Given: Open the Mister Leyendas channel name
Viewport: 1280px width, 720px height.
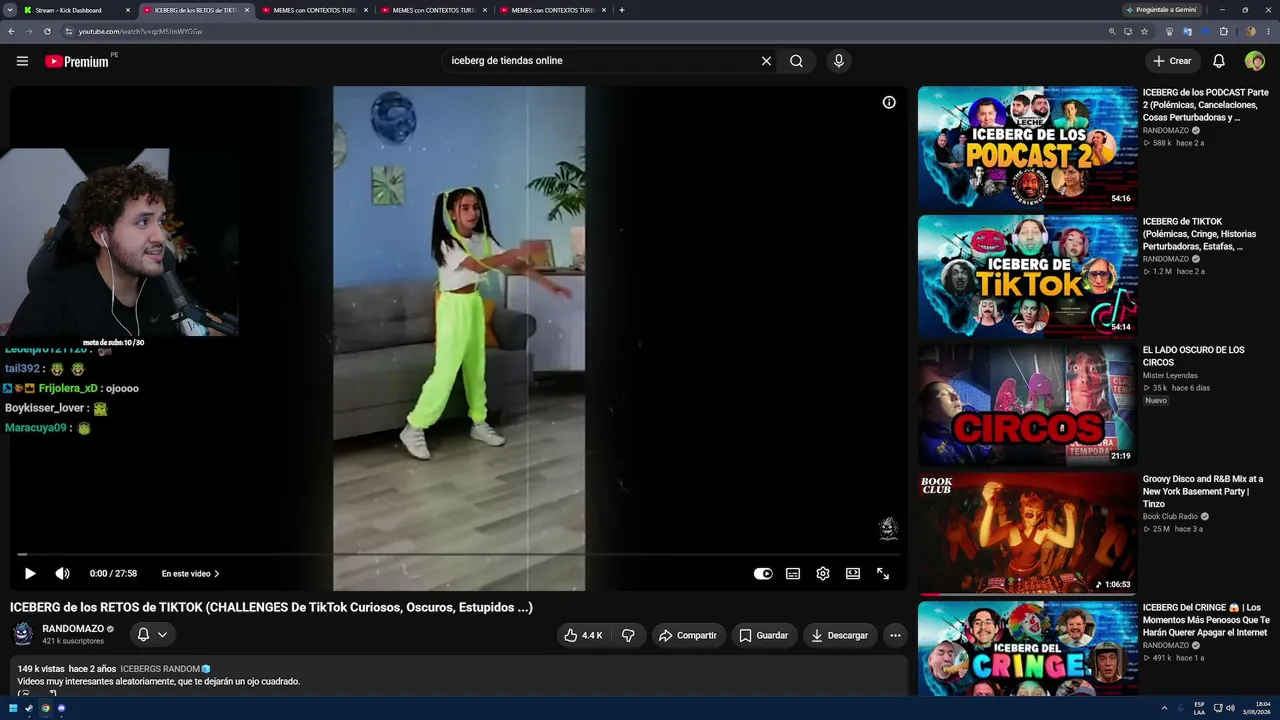Looking at the screenshot, I should 1171,375.
